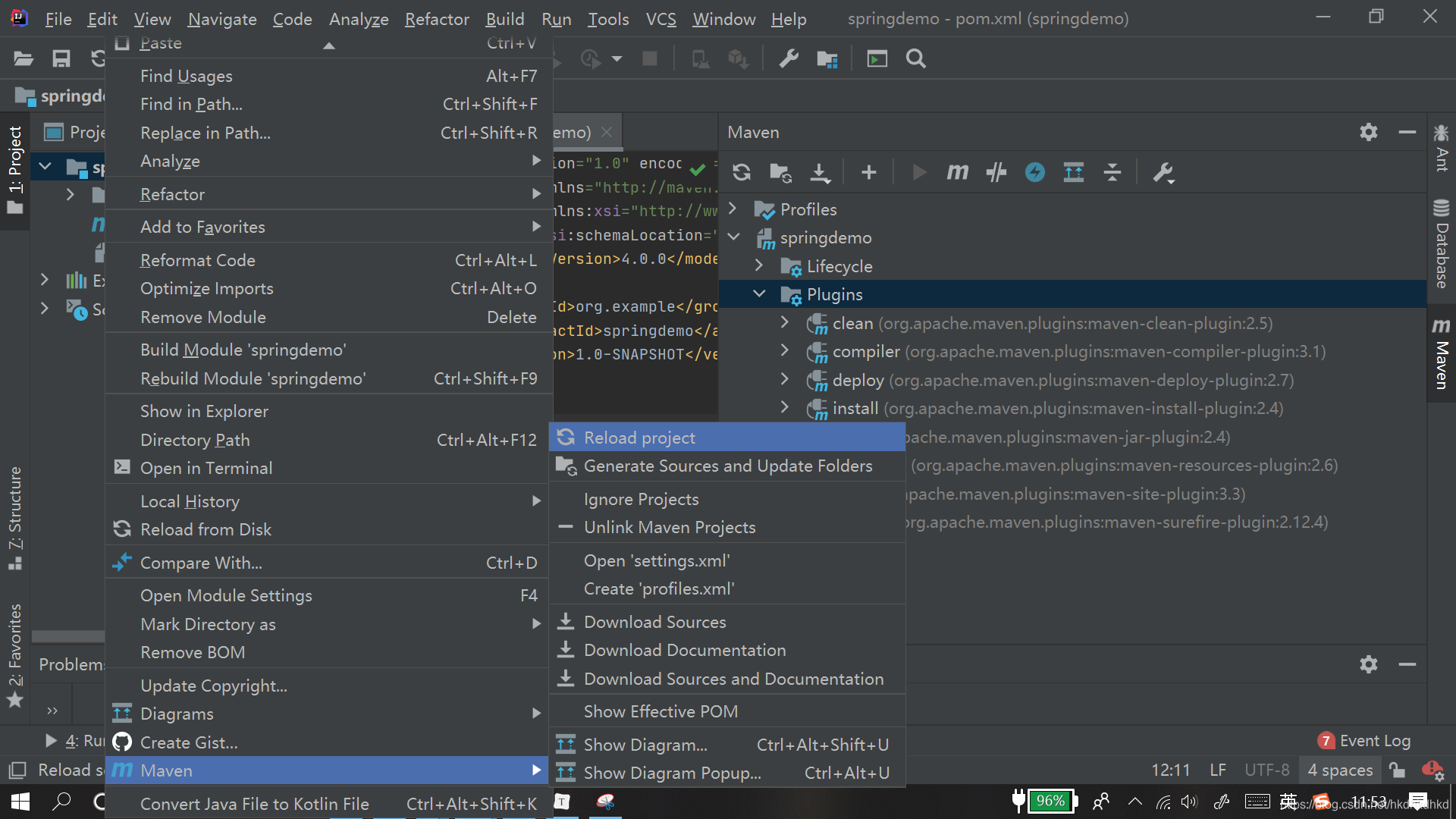Viewport: 1456px width, 819px height.
Task: Click Download Sources button
Action: (654, 621)
